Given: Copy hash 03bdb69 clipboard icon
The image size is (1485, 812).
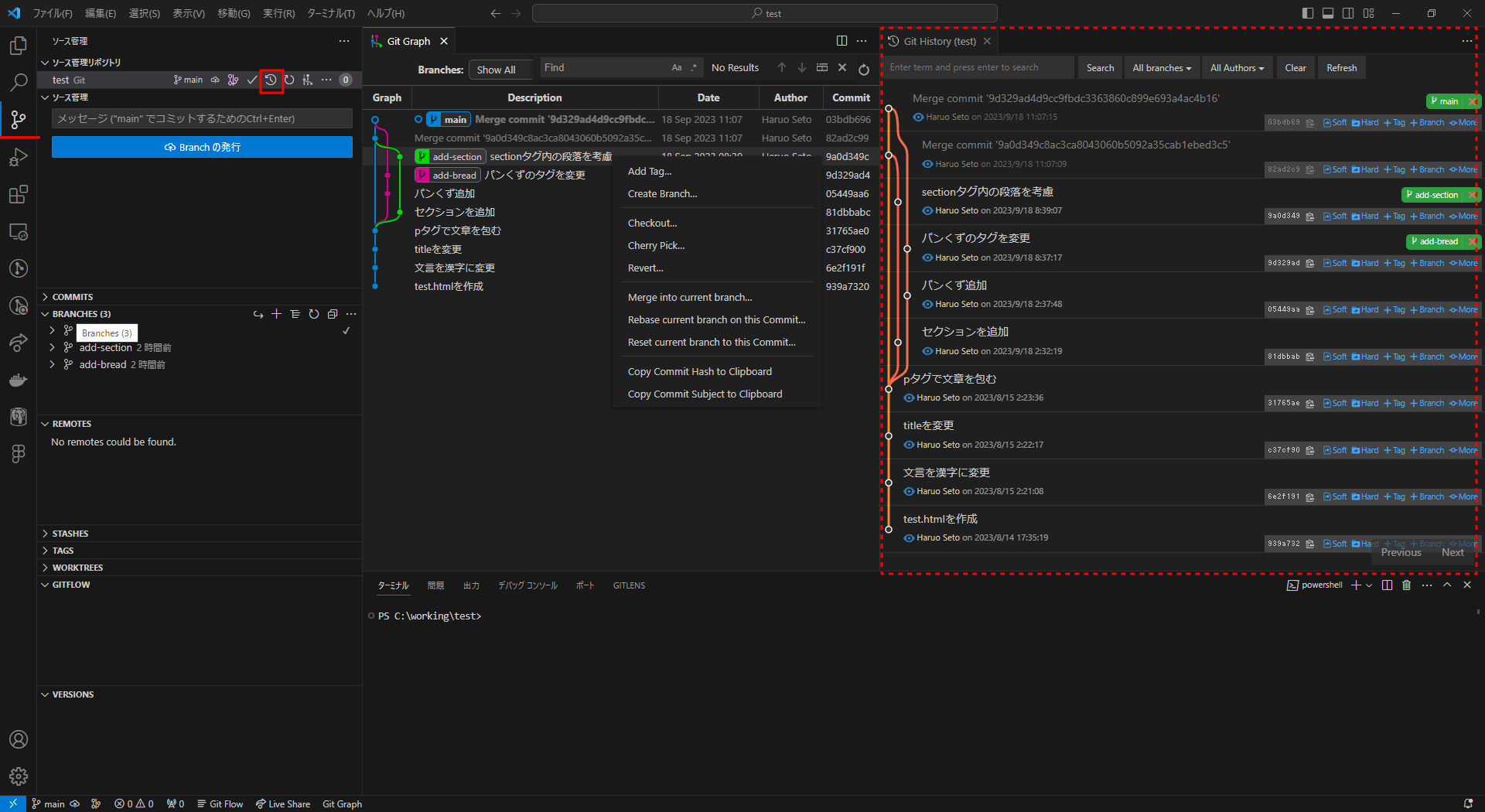Looking at the screenshot, I should [x=1310, y=123].
